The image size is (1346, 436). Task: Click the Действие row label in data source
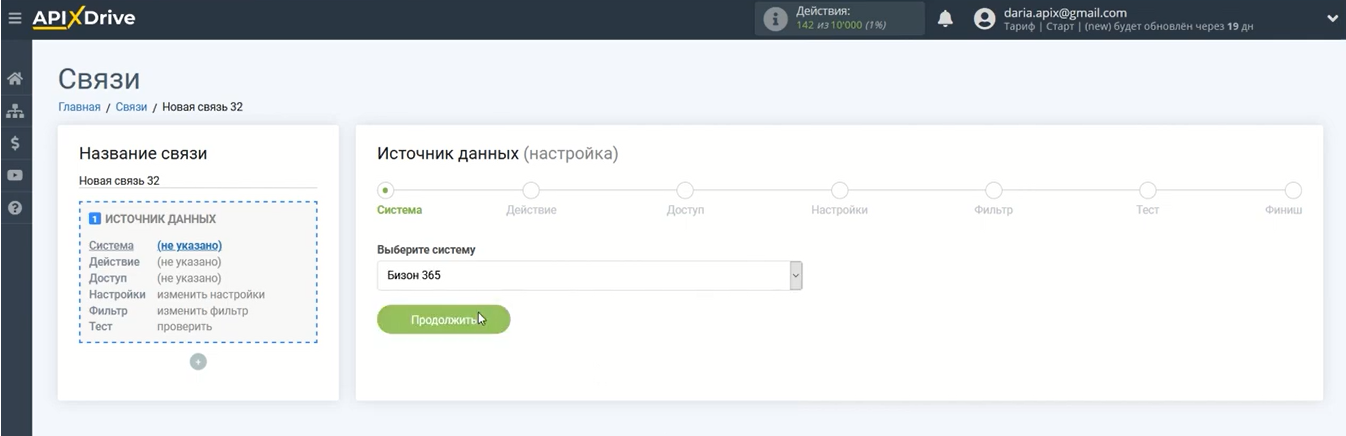coord(114,261)
